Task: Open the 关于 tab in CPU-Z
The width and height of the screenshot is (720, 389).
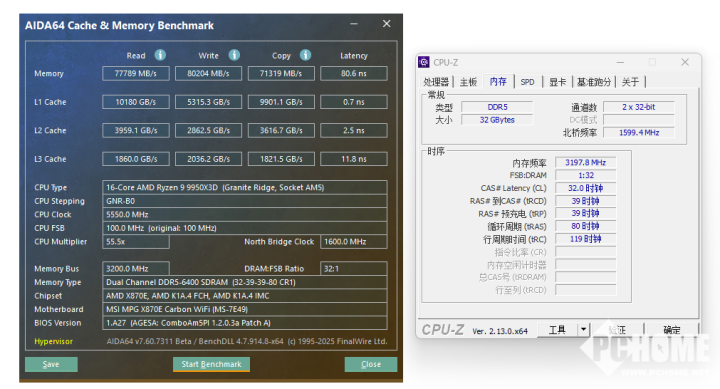Action: click(630, 82)
